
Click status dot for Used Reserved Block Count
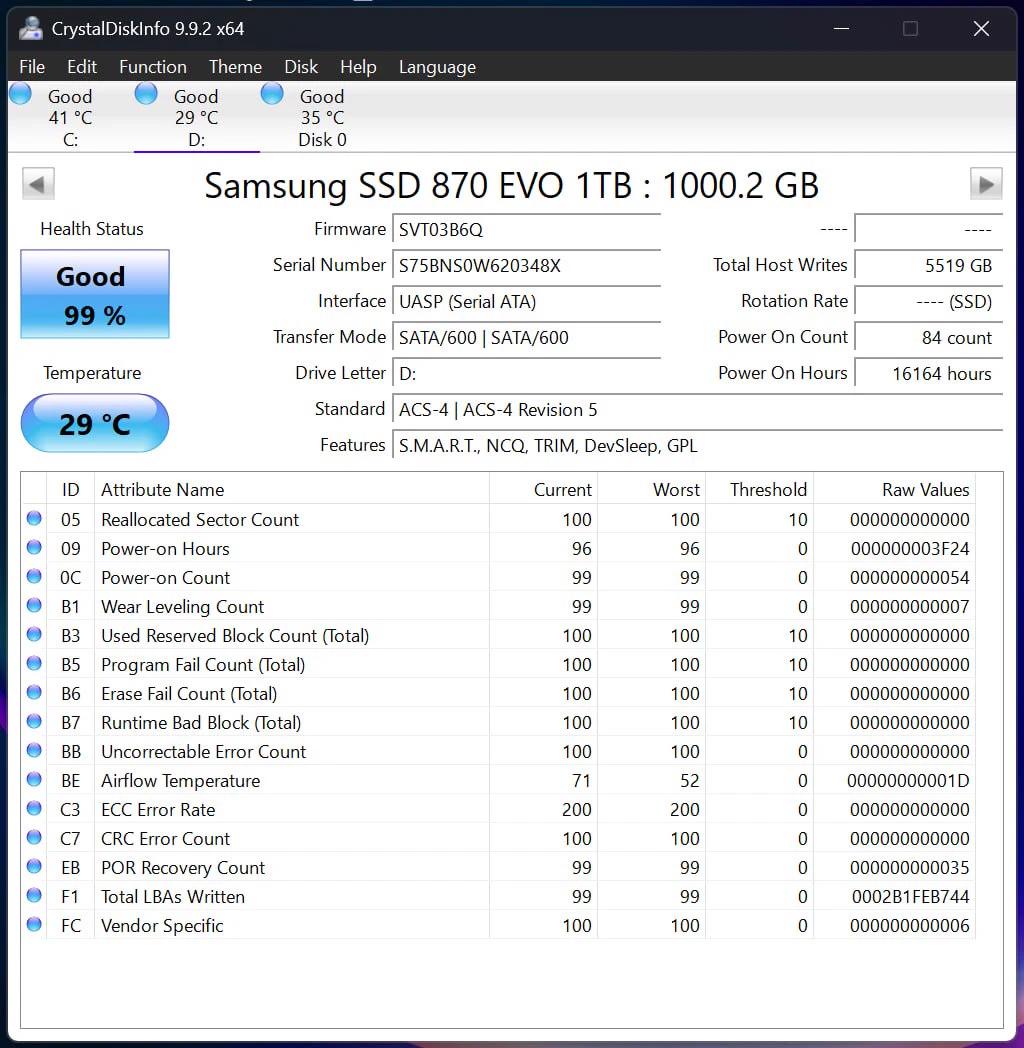tap(34, 635)
